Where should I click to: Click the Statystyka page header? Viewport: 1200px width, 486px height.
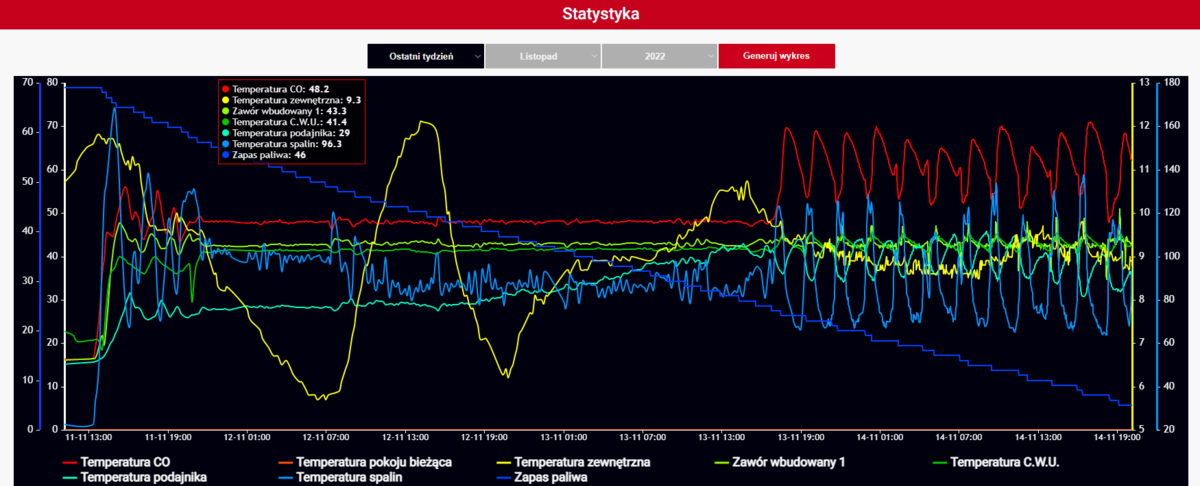(x=600, y=14)
